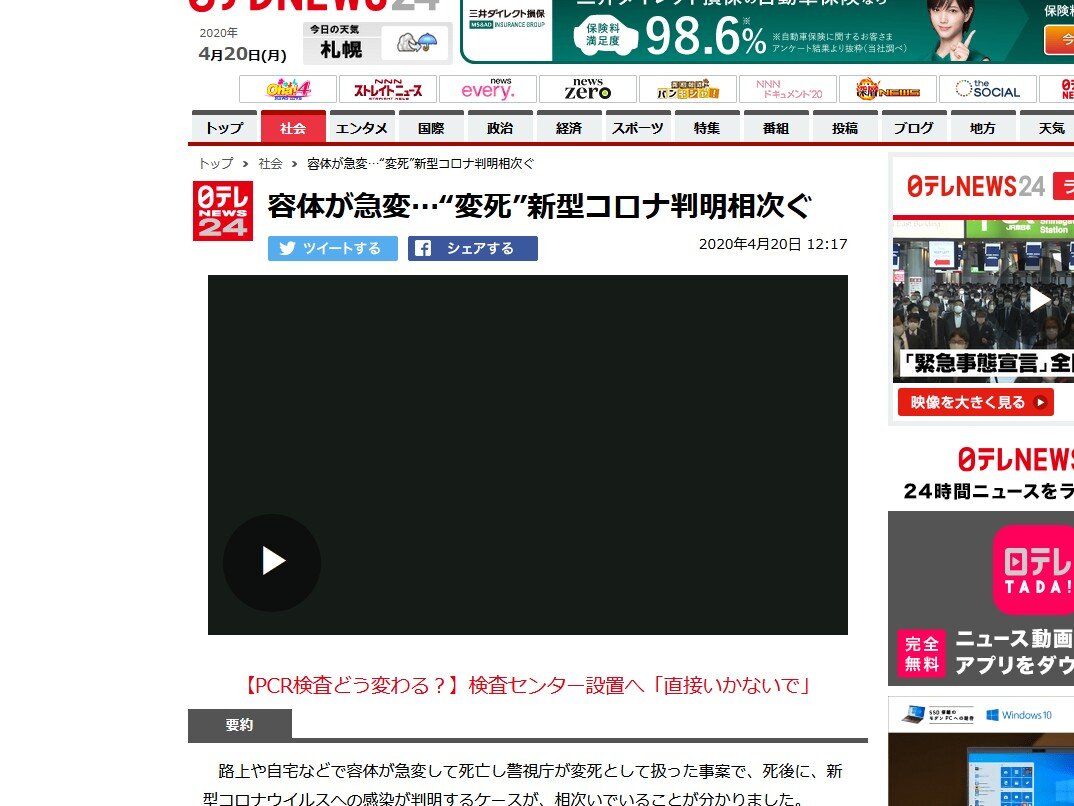Click the Windows 10 advertisement
This screenshot has width=1074, height=806.
coord(981,751)
